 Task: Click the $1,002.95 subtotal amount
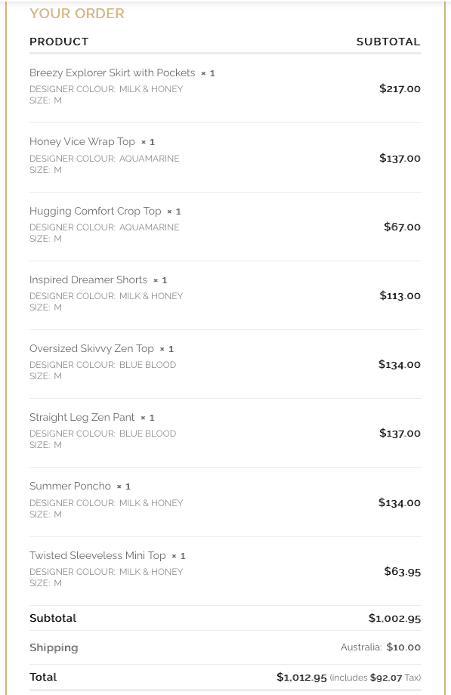(x=394, y=618)
